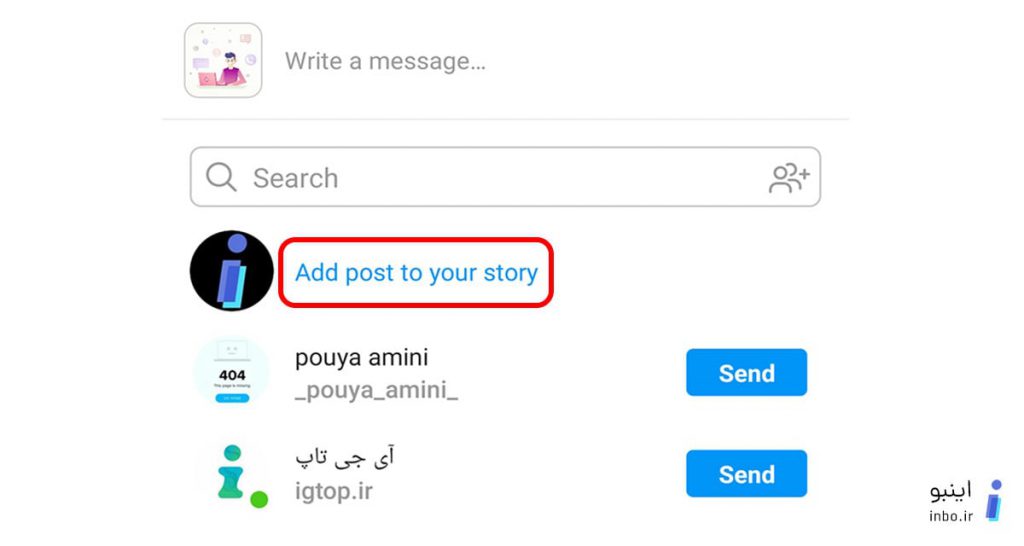1024x546 pixels.
Task: Click the inbo.ir watermark logo icon
Action: tap(994, 500)
